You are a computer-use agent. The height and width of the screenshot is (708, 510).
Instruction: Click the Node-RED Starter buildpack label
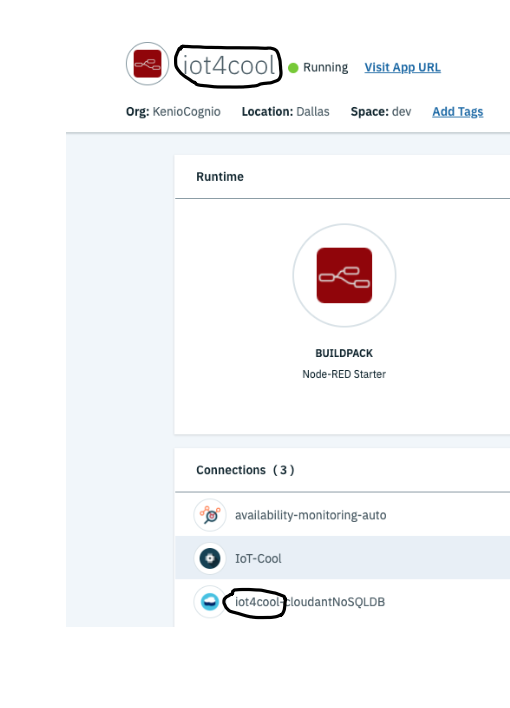coord(344,374)
